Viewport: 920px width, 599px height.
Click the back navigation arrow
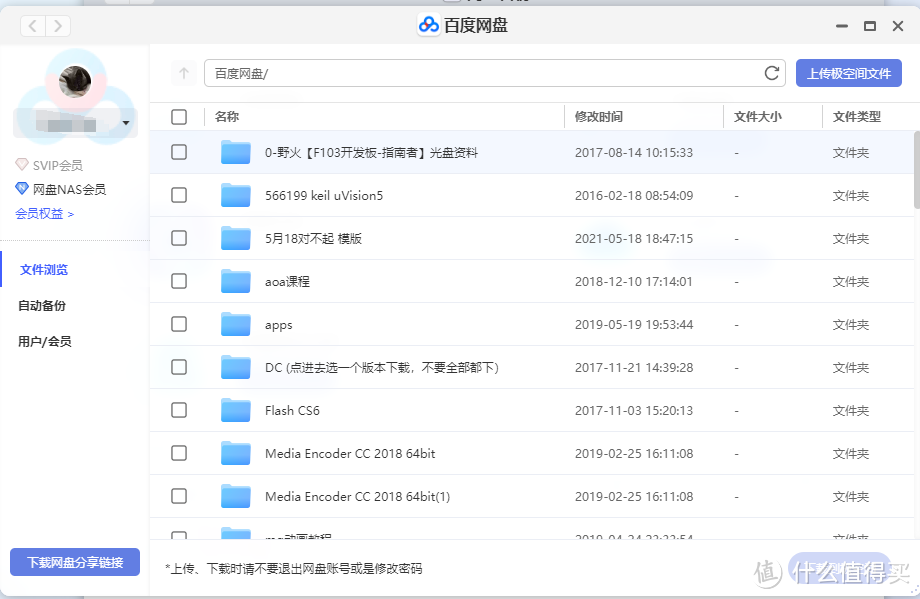point(31,25)
